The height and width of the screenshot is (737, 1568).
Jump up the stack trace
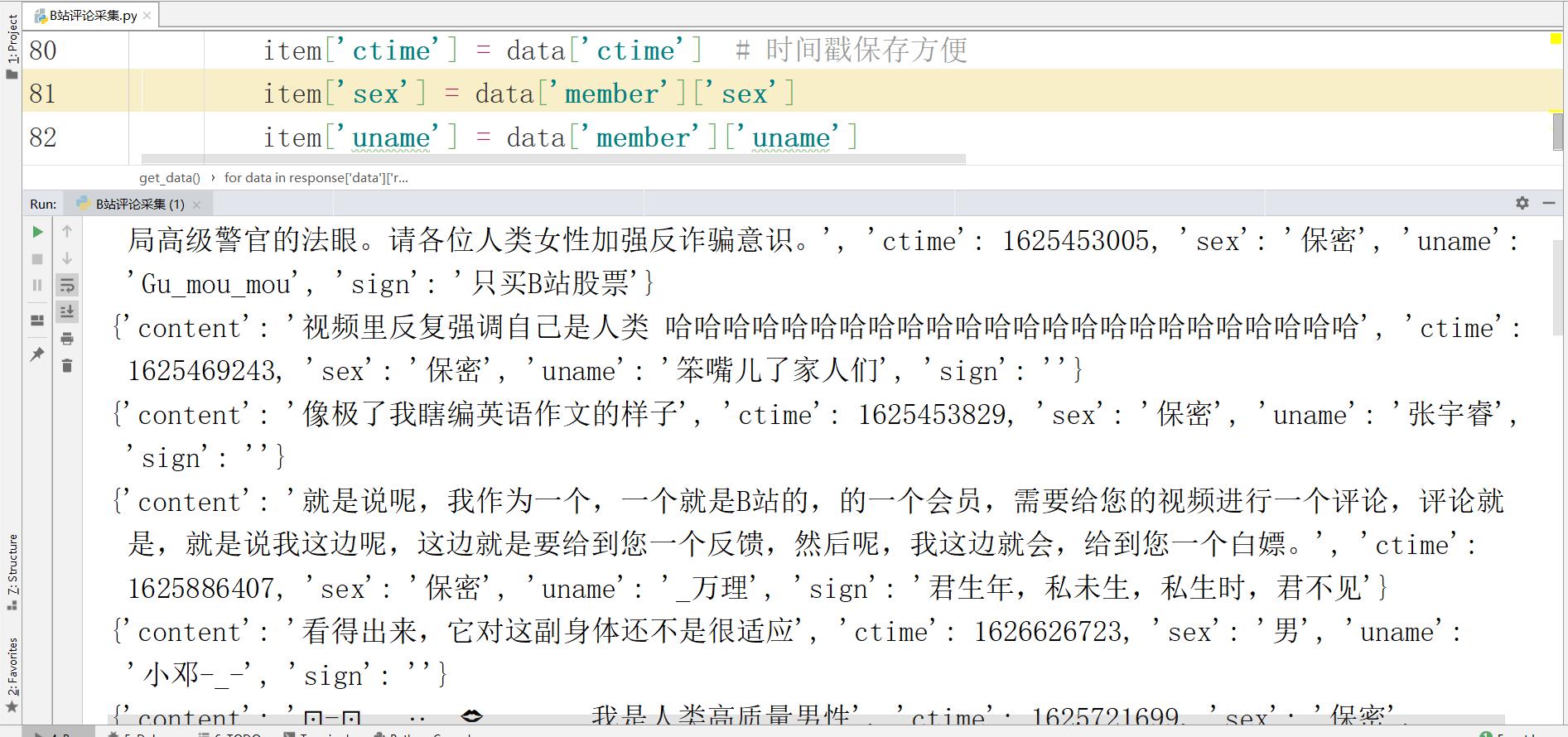pyautogui.click(x=67, y=232)
